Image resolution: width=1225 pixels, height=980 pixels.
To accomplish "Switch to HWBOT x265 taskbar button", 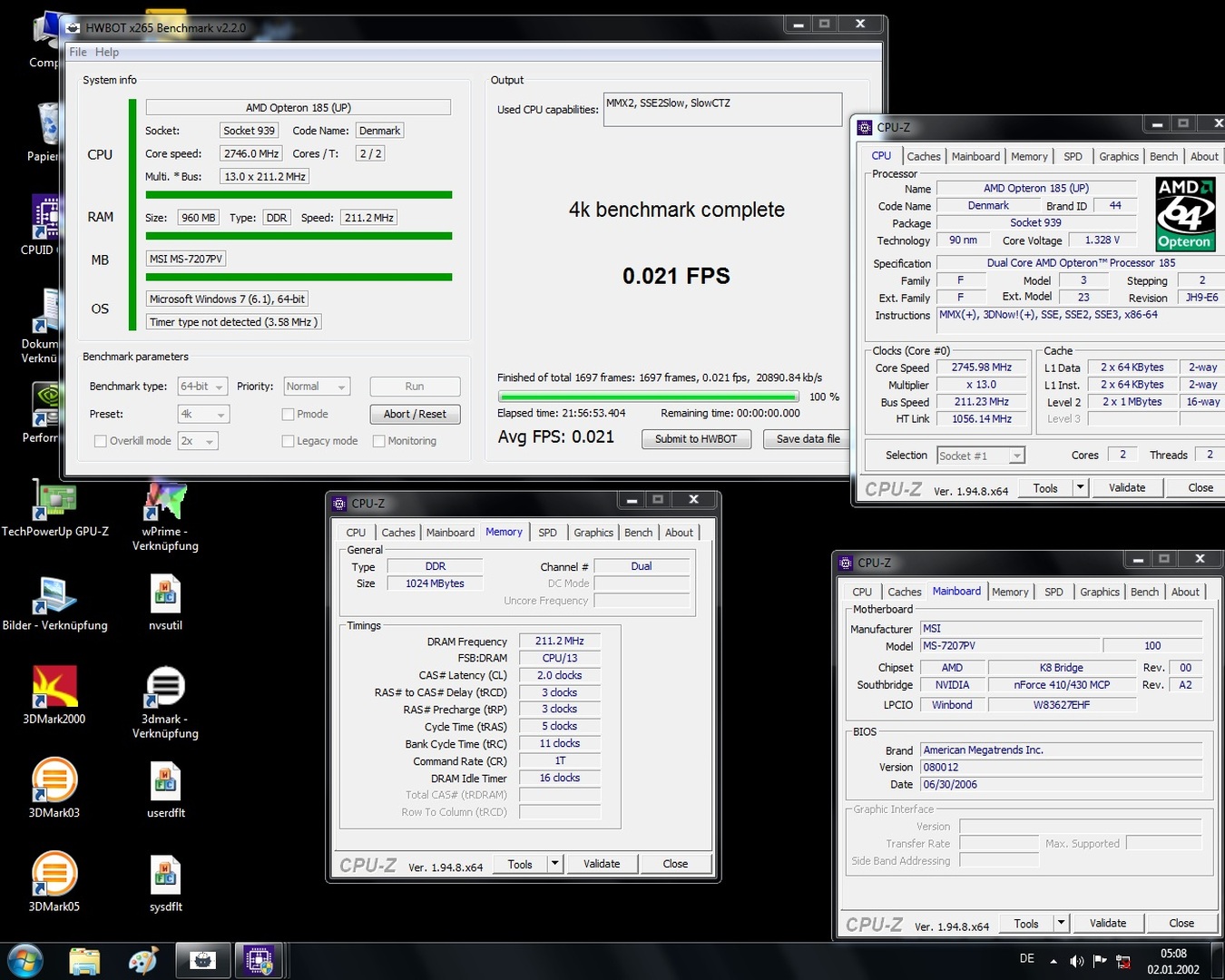I will [x=202, y=961].
